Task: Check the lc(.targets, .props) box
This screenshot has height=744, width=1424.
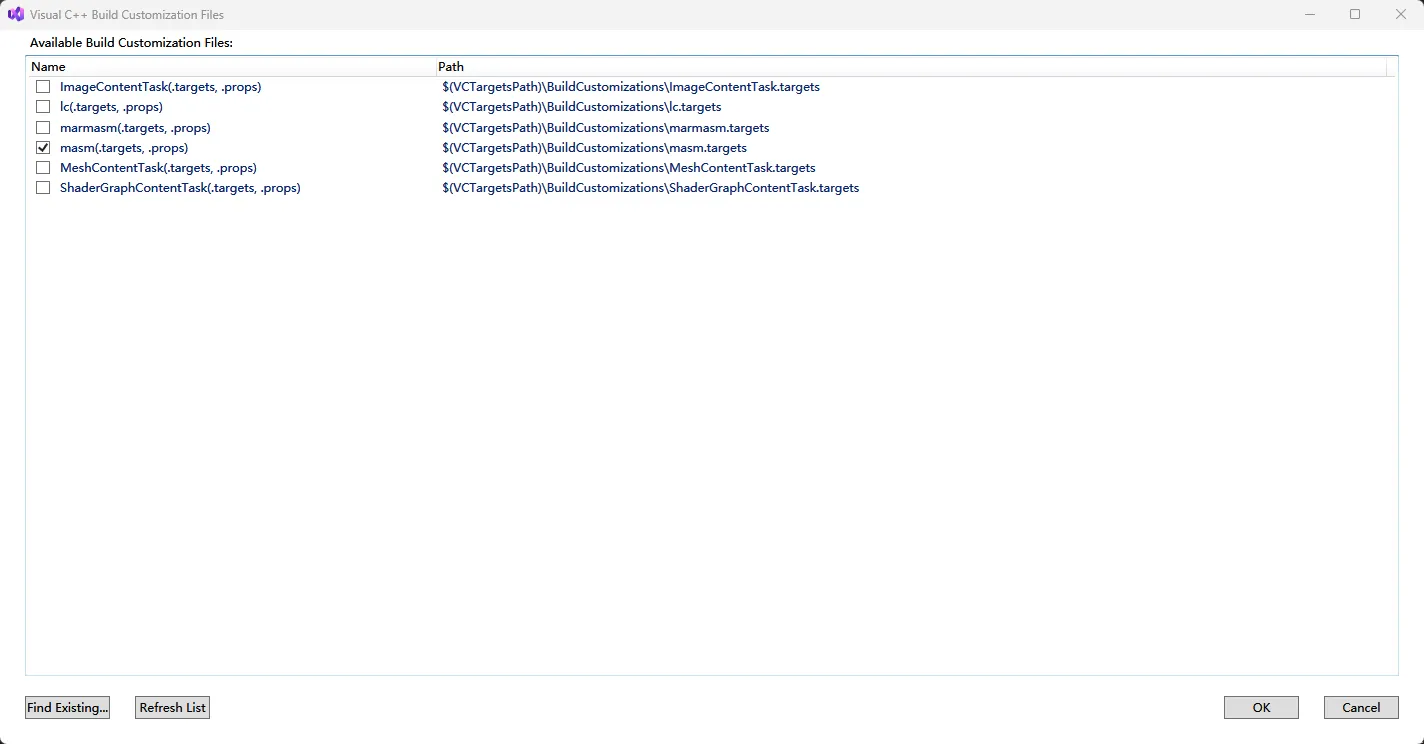Action: [x=43, y=106]
